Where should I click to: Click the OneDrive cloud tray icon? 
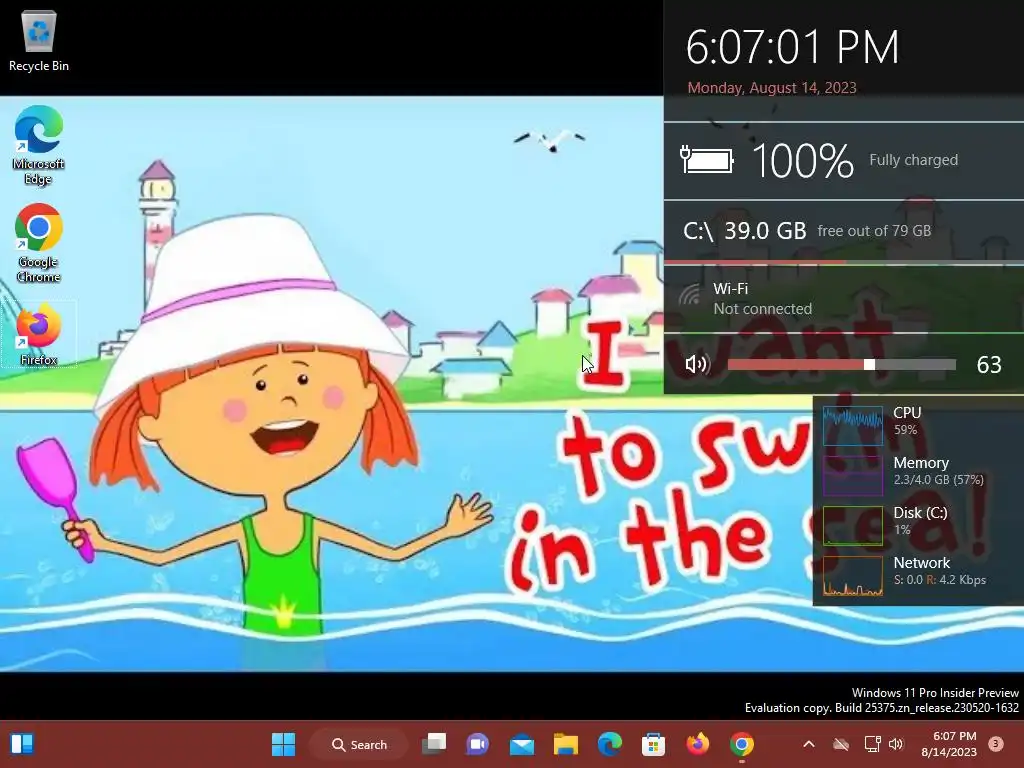841,744
